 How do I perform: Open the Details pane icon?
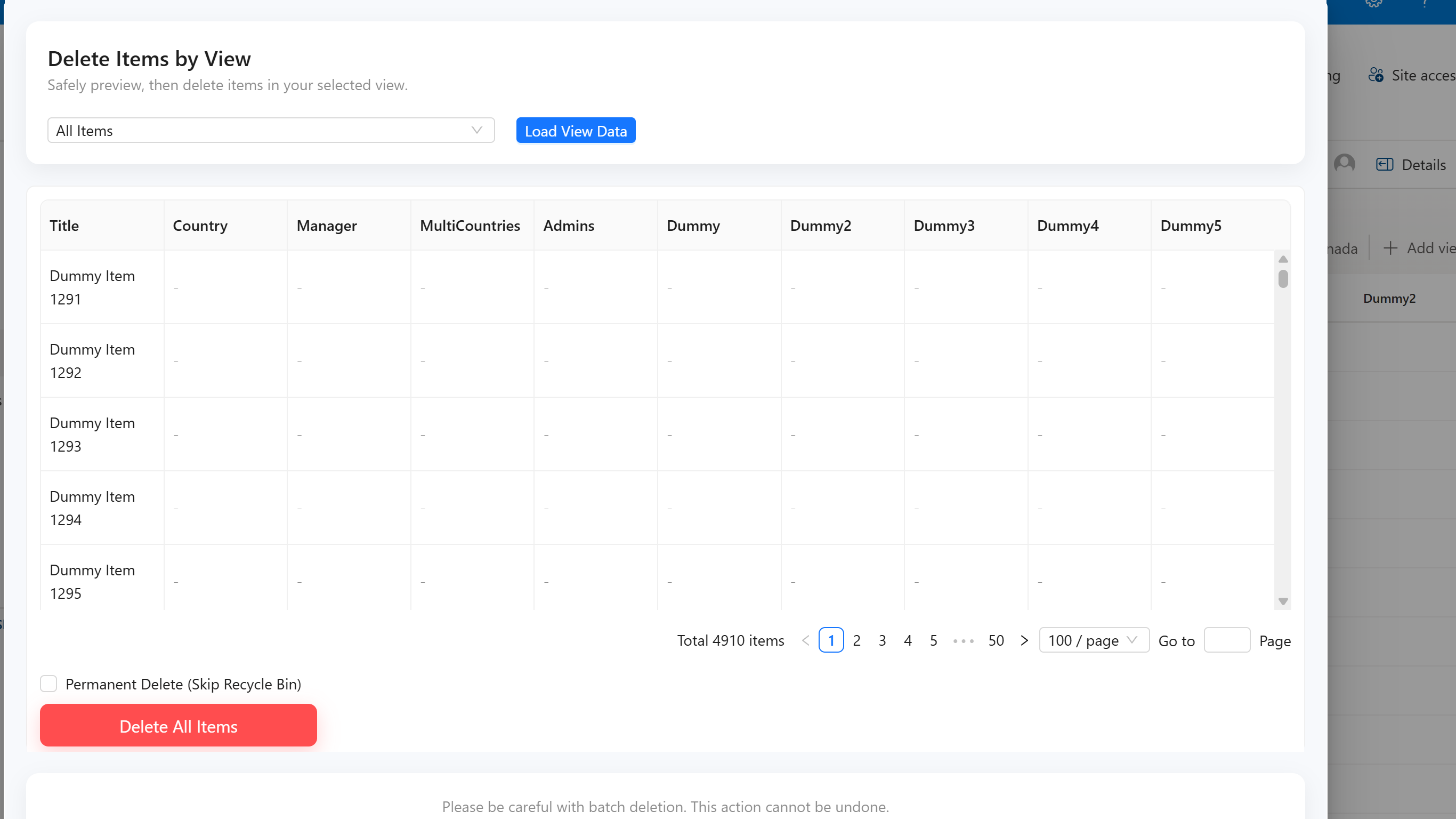pyautogui.click(x=1384, y=165)
